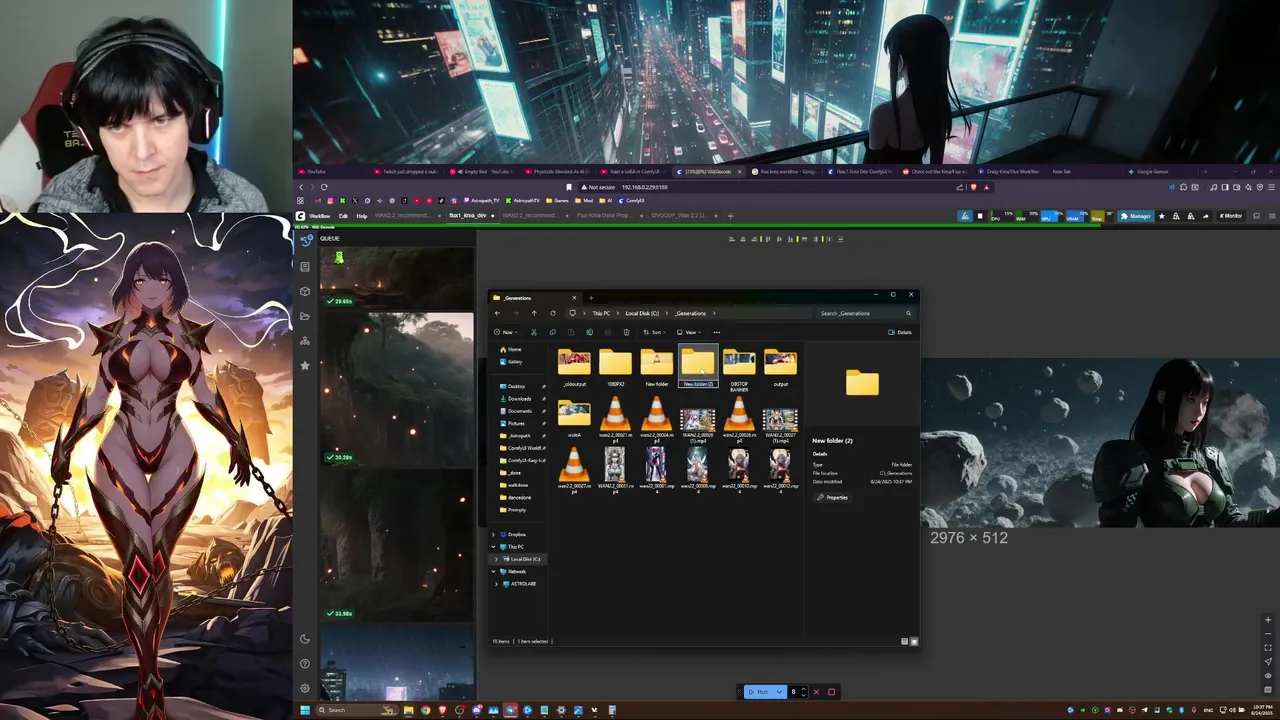Click the Monitor button in ComfyUI
Viewport: 1280px width, 720px height.
point(1230,216)
